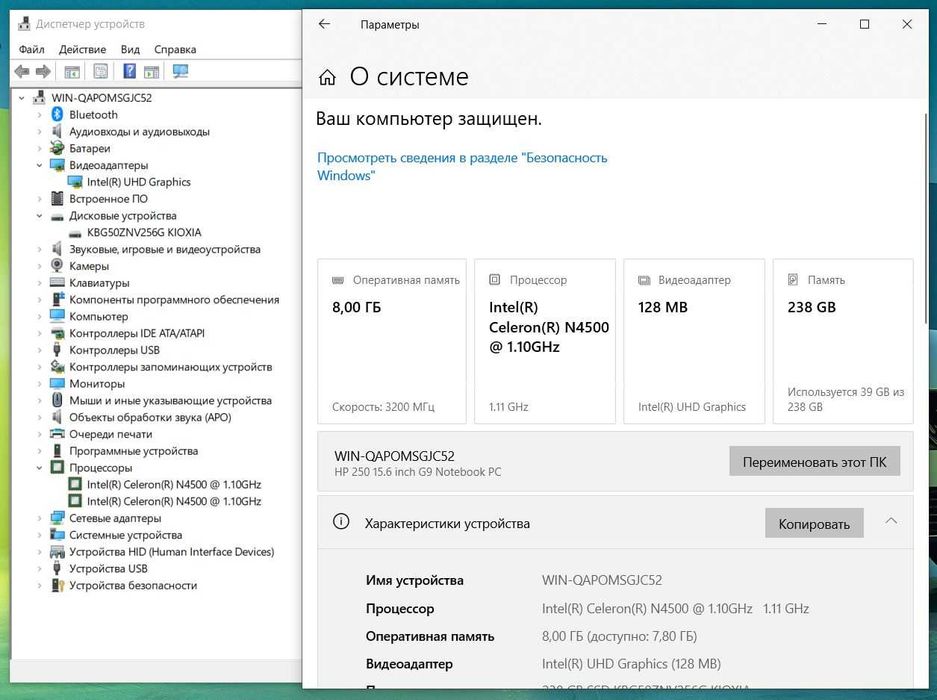The height and width of the screenshot is (700, 937).
Task: Click the Батареи battery icon
Action: coord(57,148)
